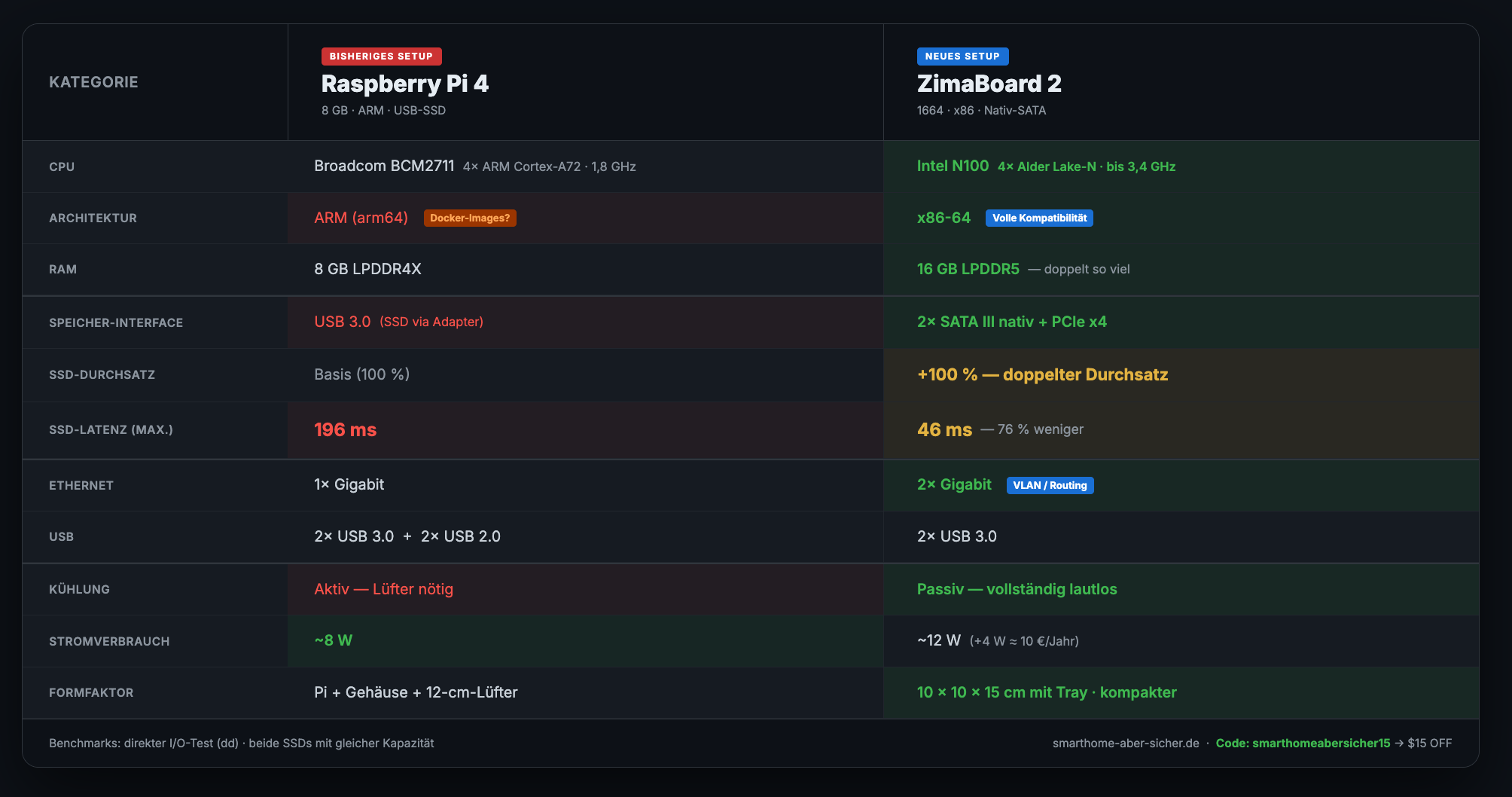
Task: Click the '$15 OFF' footer text
Action: point(1430,744)
